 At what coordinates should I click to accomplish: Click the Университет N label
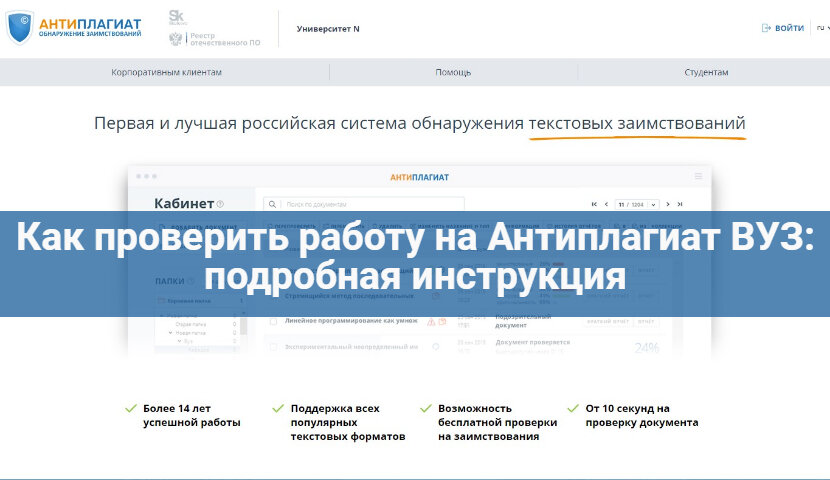tap(328, 29)
